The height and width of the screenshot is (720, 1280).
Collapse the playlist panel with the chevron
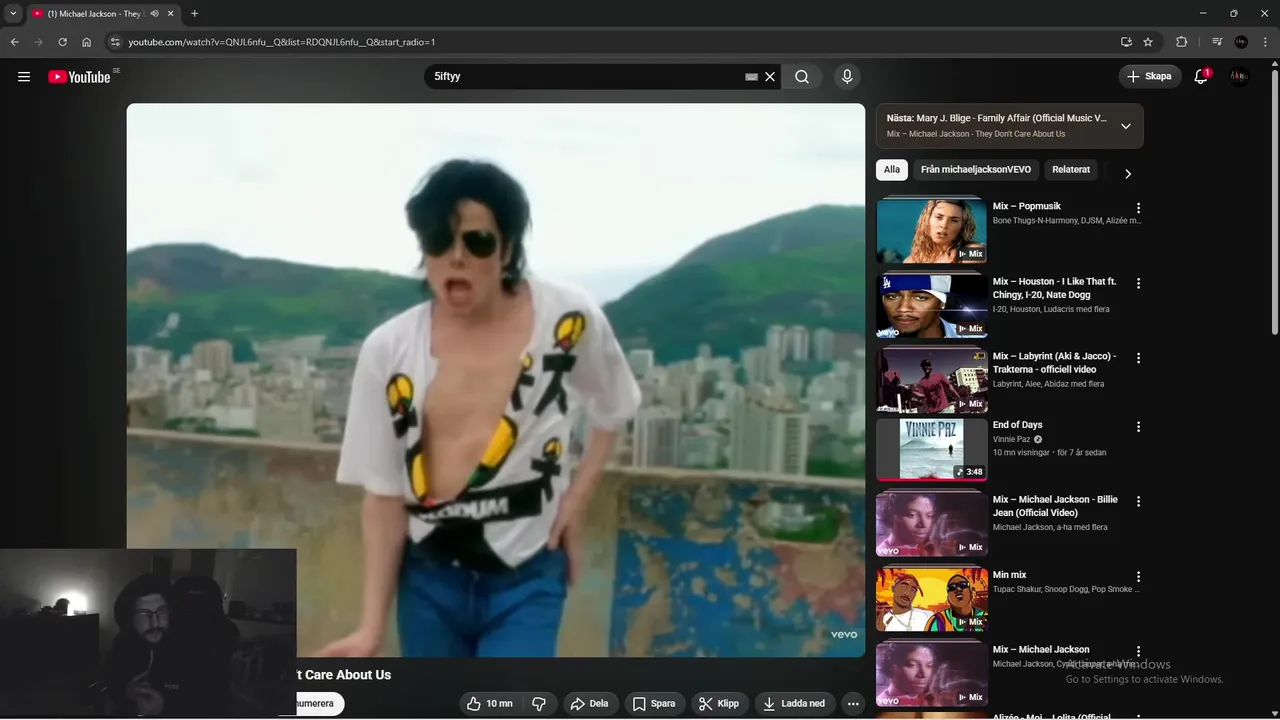(x=1125, y=126)
